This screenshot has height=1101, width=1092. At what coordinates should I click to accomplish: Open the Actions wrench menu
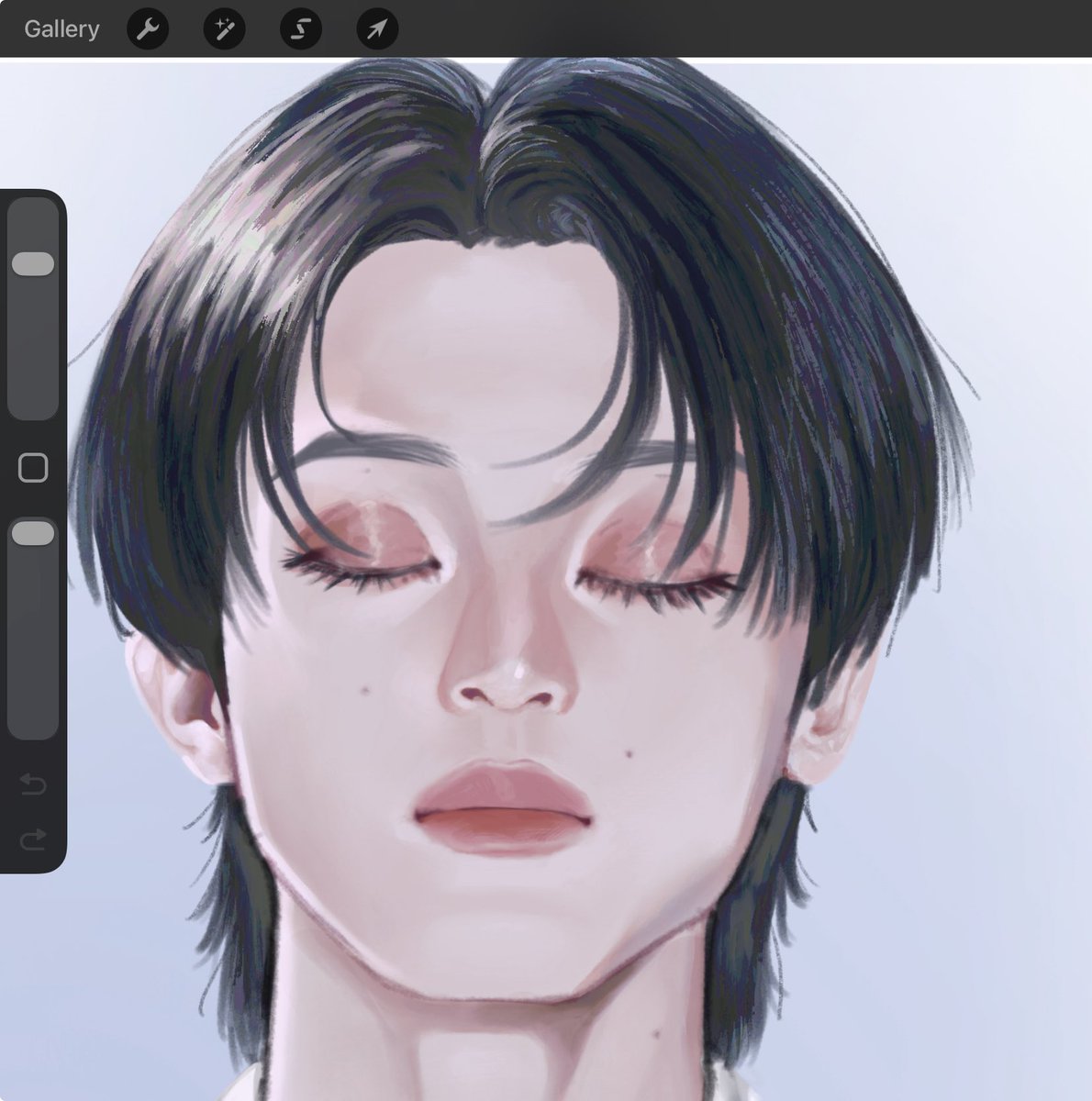[147, 29]
